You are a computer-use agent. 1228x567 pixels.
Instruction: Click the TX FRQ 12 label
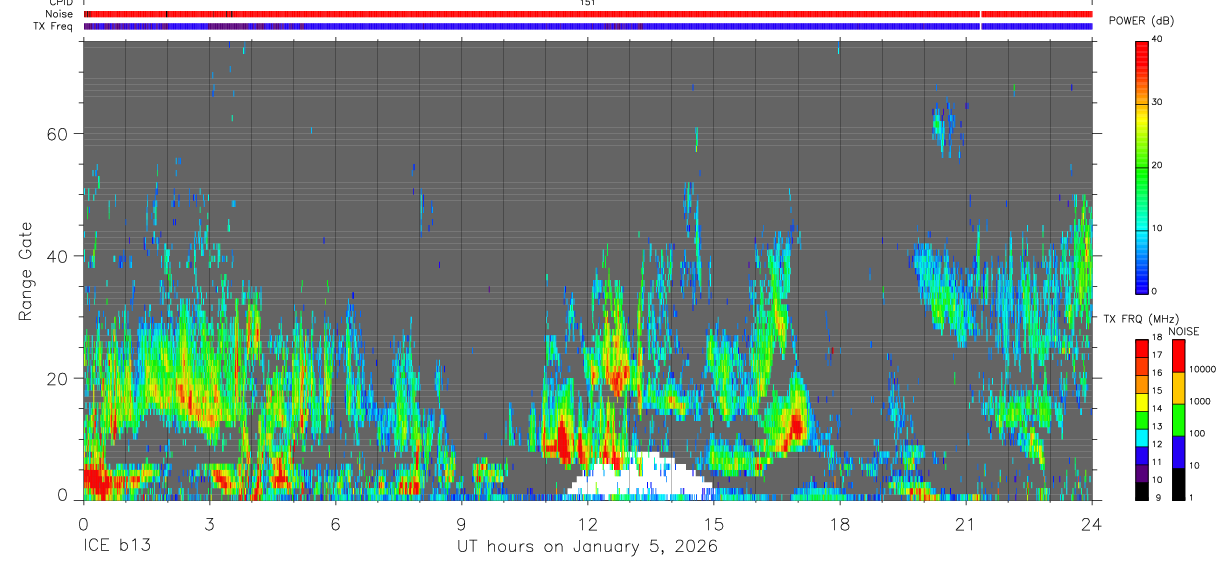coord(1157,446)
